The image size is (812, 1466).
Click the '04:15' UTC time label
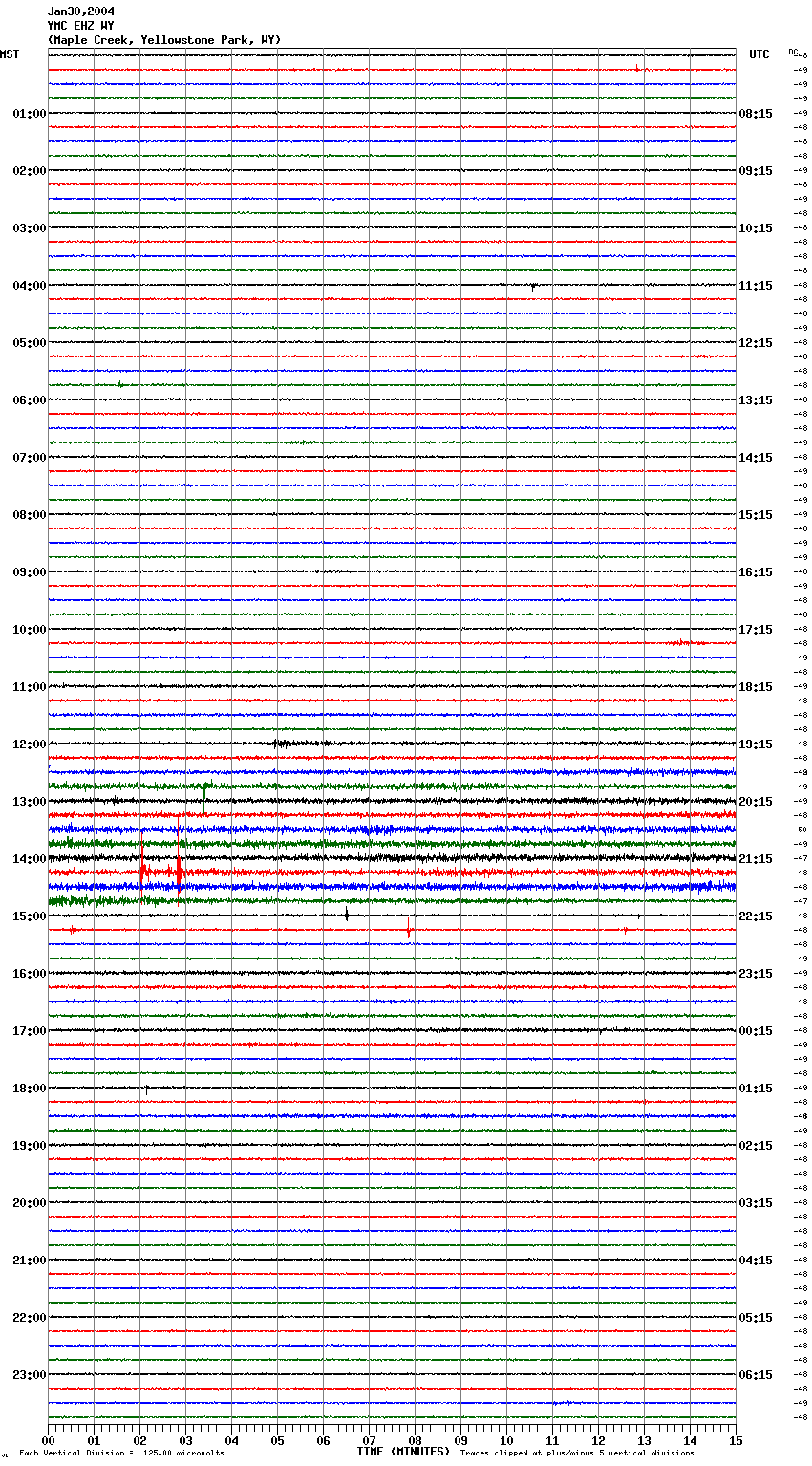pyautogui.click(x=756, y=1261)
